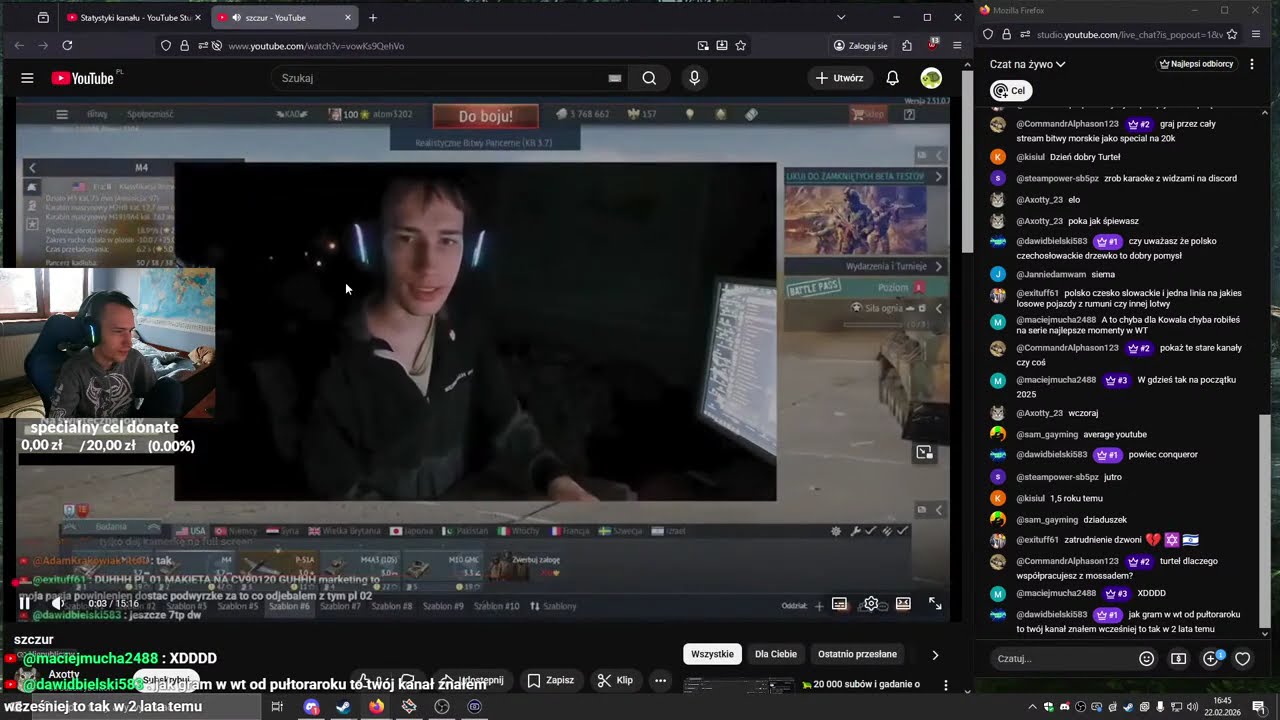The width and height of the screenshot is (1280, 720).
Task: Click the chat window vertical scrollbar
Action: tap(1265, 520)
